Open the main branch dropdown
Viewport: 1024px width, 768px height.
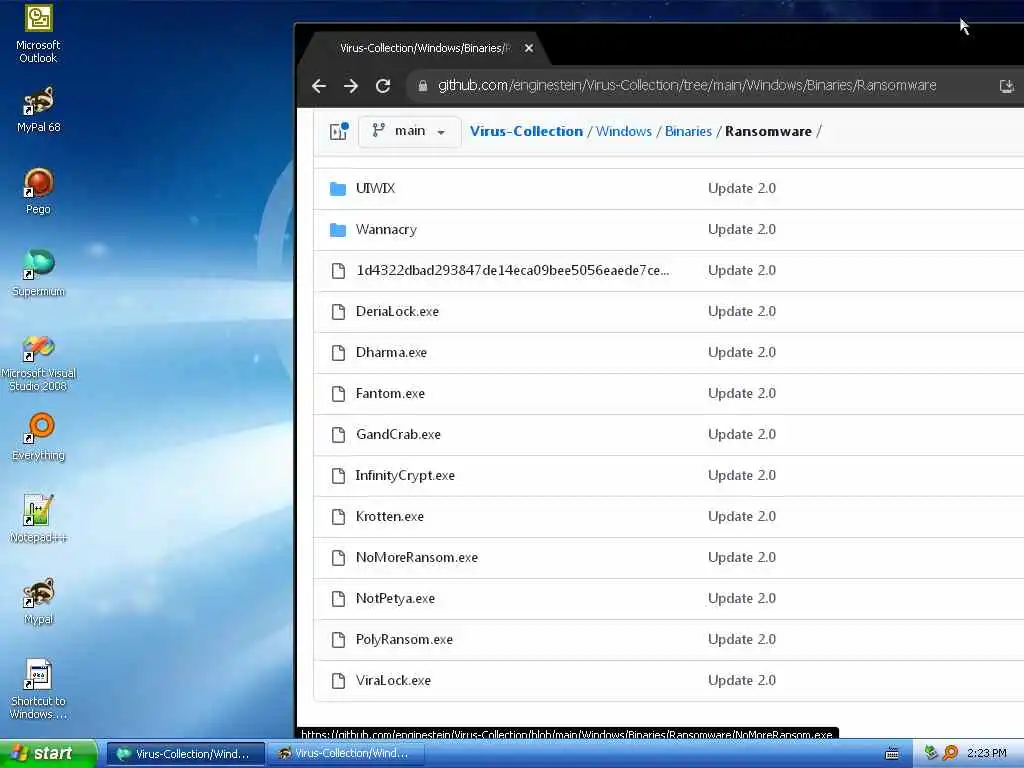pos(409,131)
